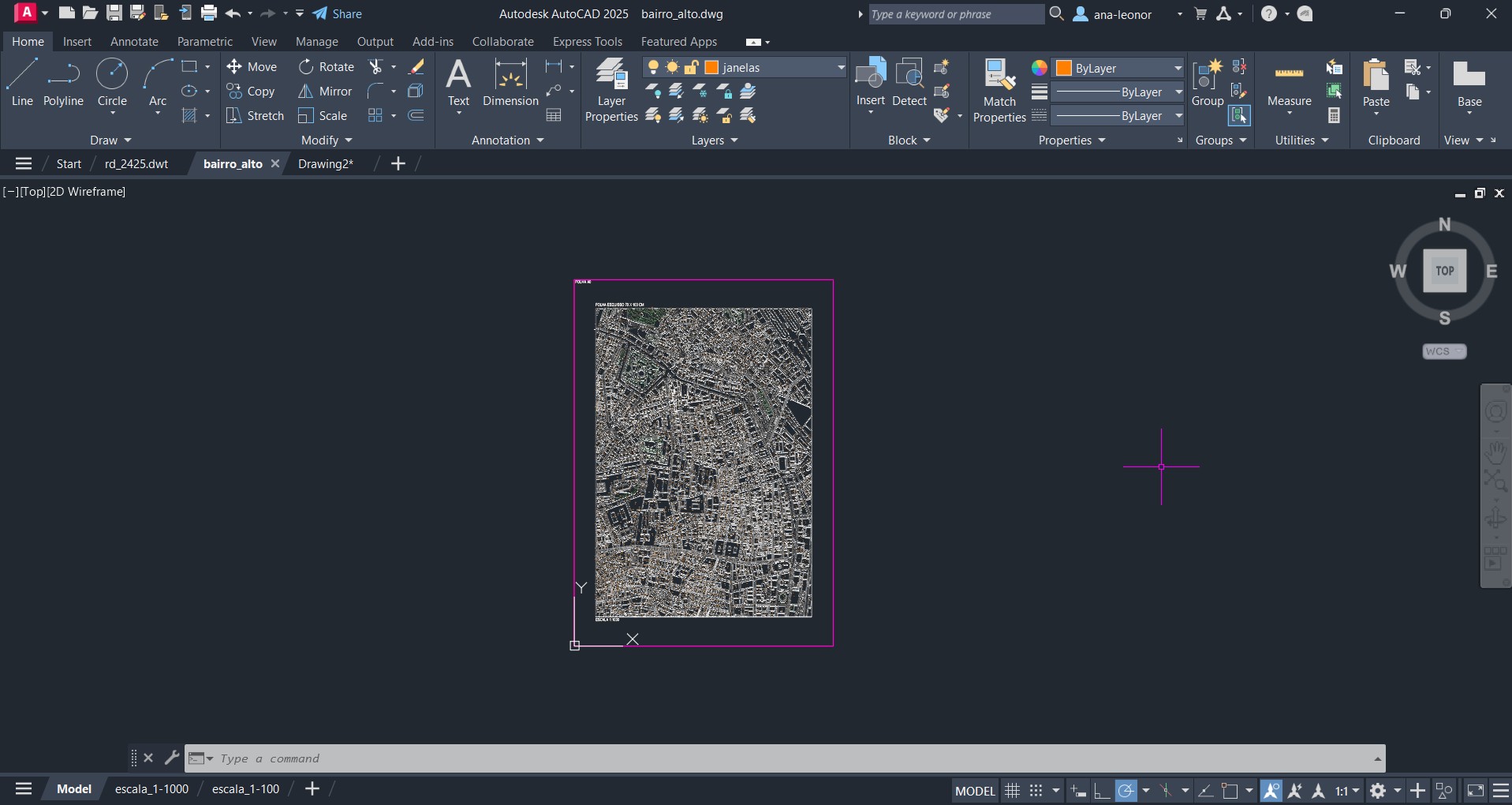The width and height of the screenshot is (1512, 805).
Task: Open the janelas layer dropdown
Action: 841,68
